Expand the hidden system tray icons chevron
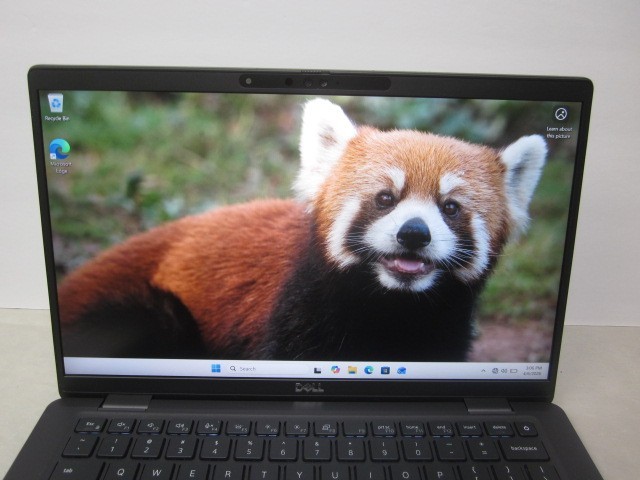The height and width of the screenshot is (480, 640). pyautogui.click(x=483, y=371)
